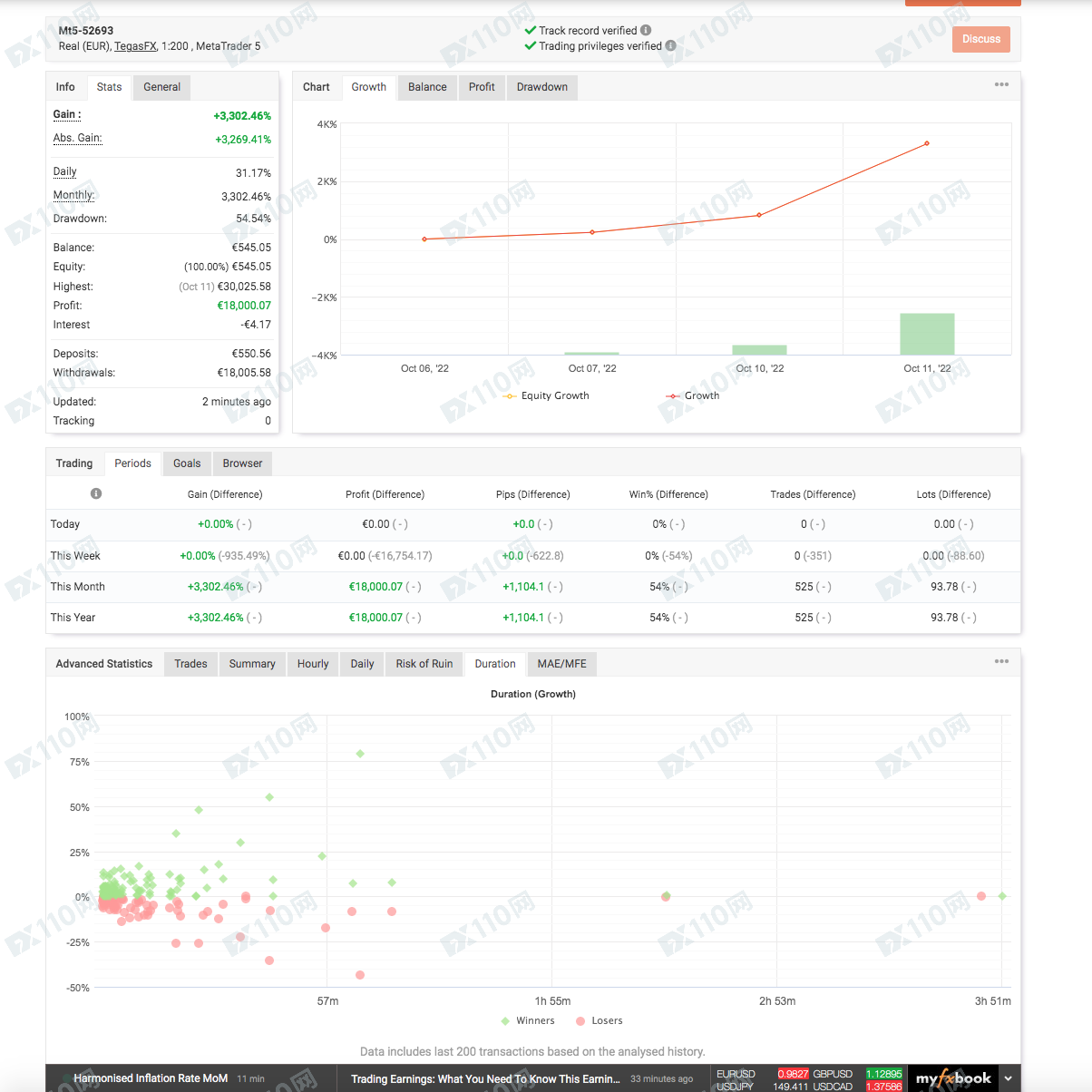Toggle Growth series in chart legend
1092x1092 pixels.
[694, 395]
